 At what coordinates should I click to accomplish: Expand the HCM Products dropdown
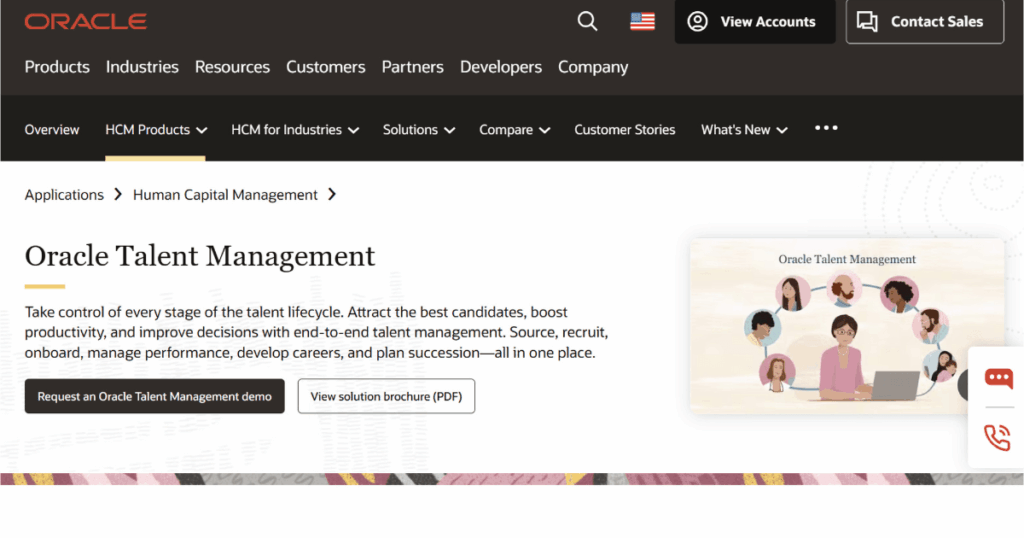click(x=156, y=130)
